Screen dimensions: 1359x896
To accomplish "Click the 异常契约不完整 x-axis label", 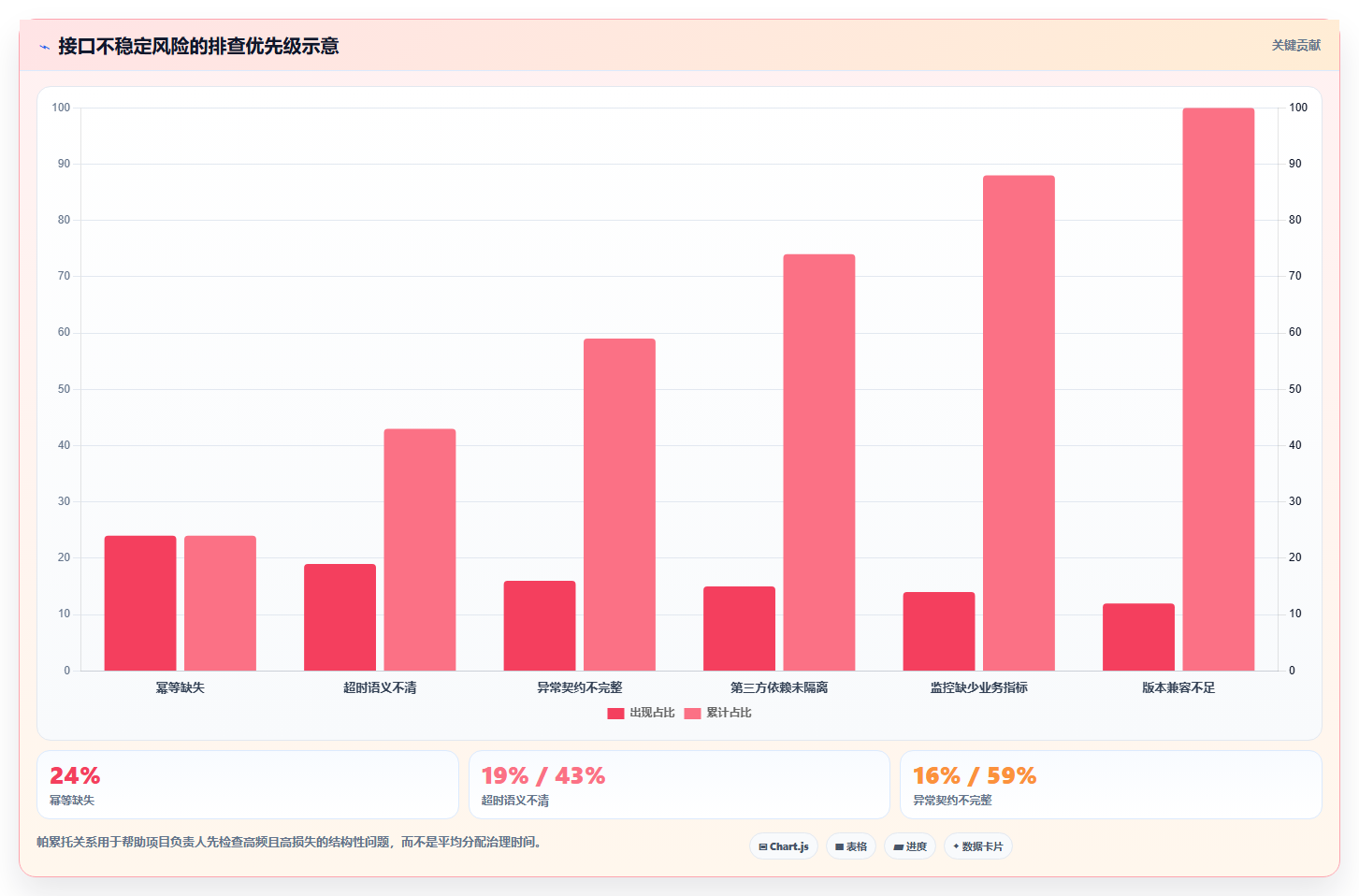I will coord(580,687).
